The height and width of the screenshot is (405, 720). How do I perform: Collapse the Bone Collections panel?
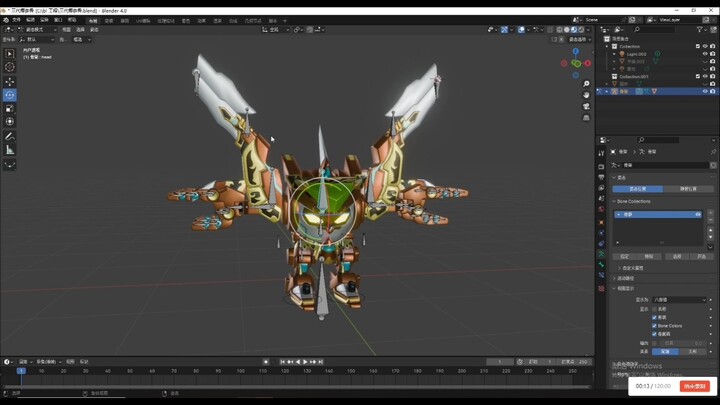pyautogui.click(x=614, y=201)
